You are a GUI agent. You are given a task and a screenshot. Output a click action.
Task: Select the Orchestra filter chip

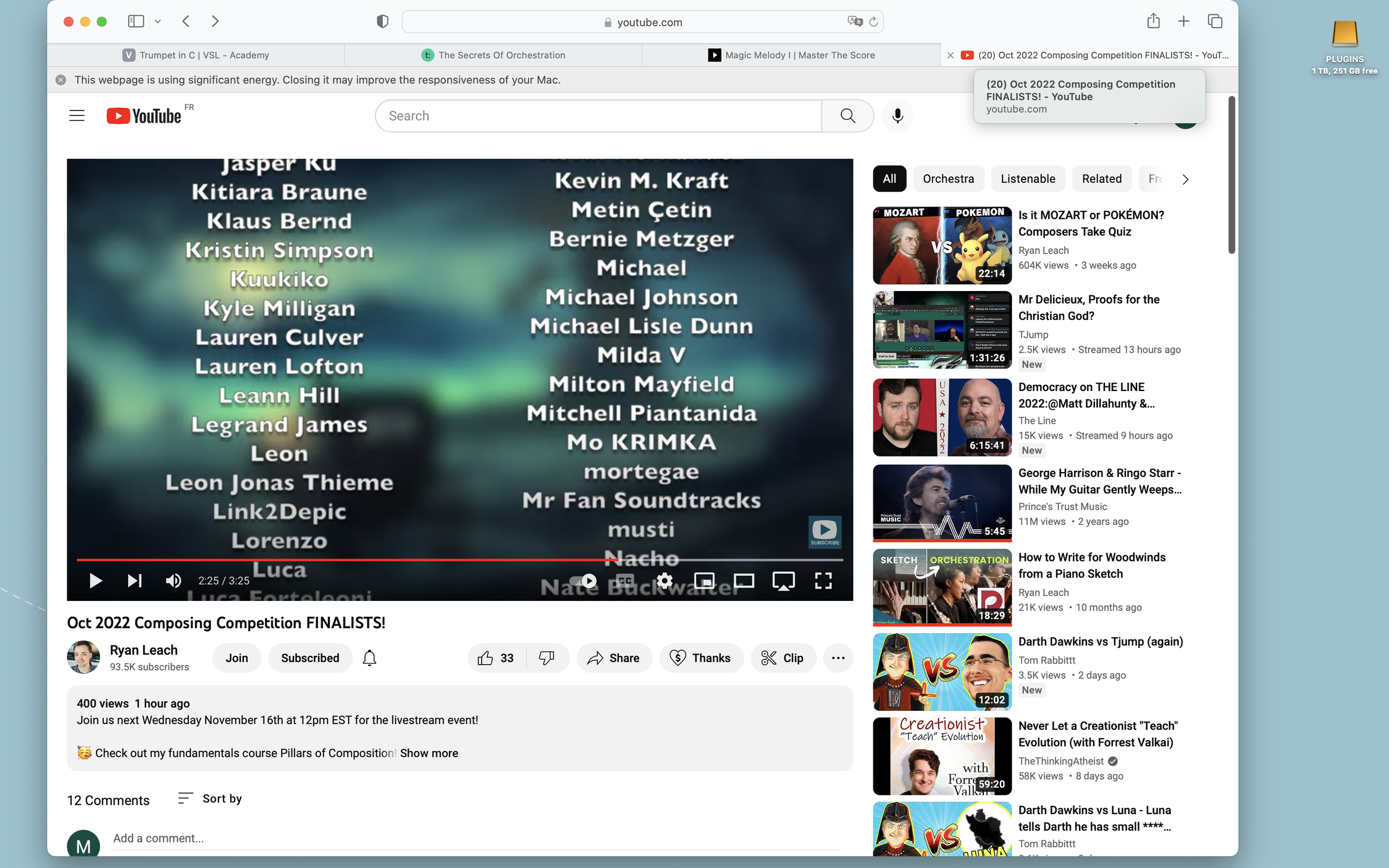(x=948, y=178)
